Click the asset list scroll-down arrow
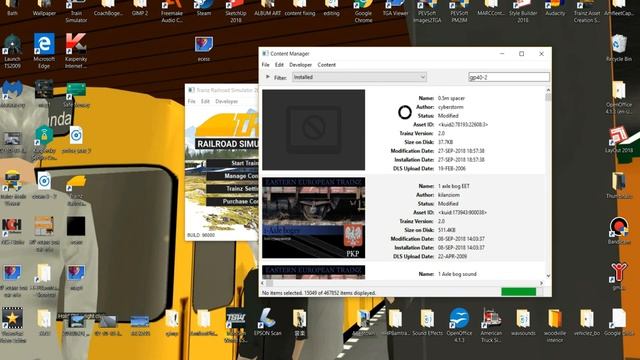 pyautogui.click(x=548, y=276)
